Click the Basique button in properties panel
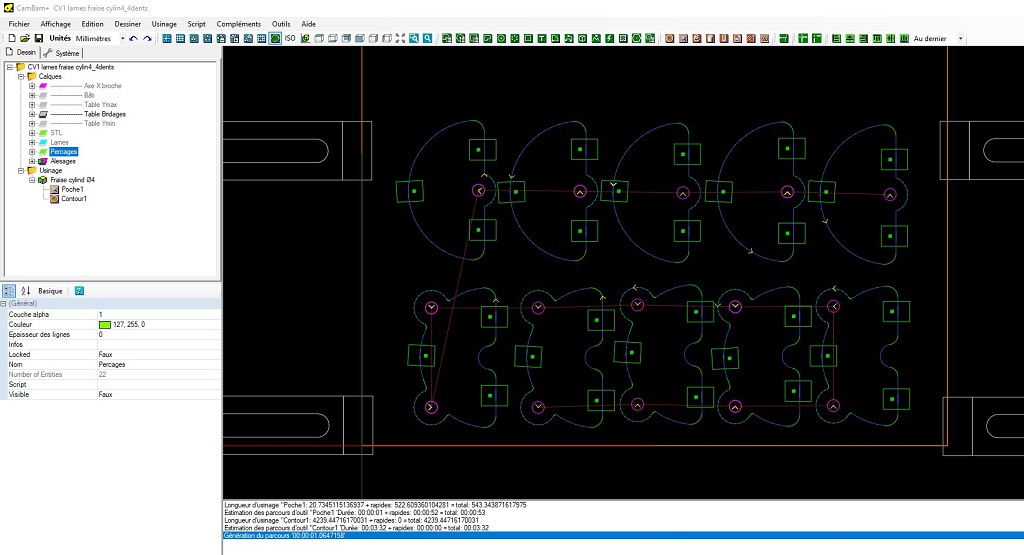The width and height of the screenshot is (1024, 555). tap(50, 291)
